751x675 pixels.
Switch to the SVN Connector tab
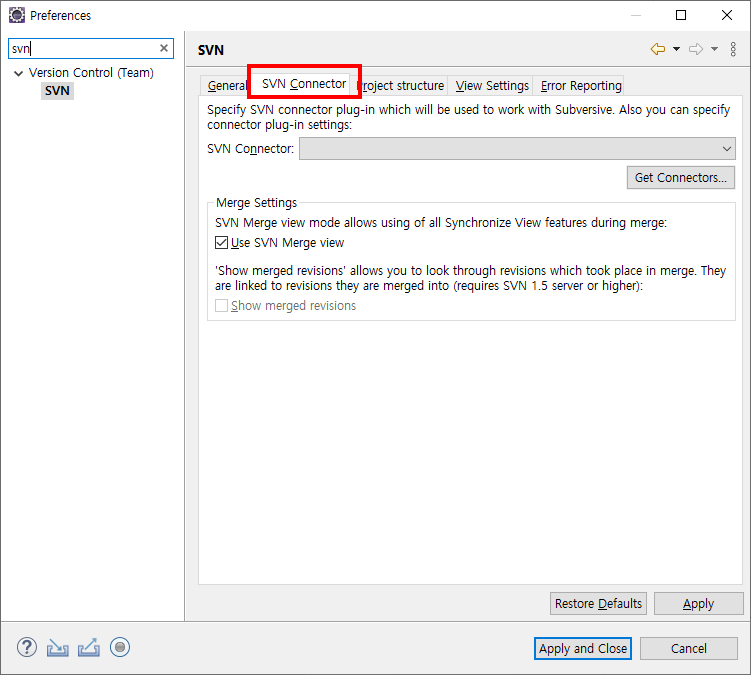click(304, 84)
